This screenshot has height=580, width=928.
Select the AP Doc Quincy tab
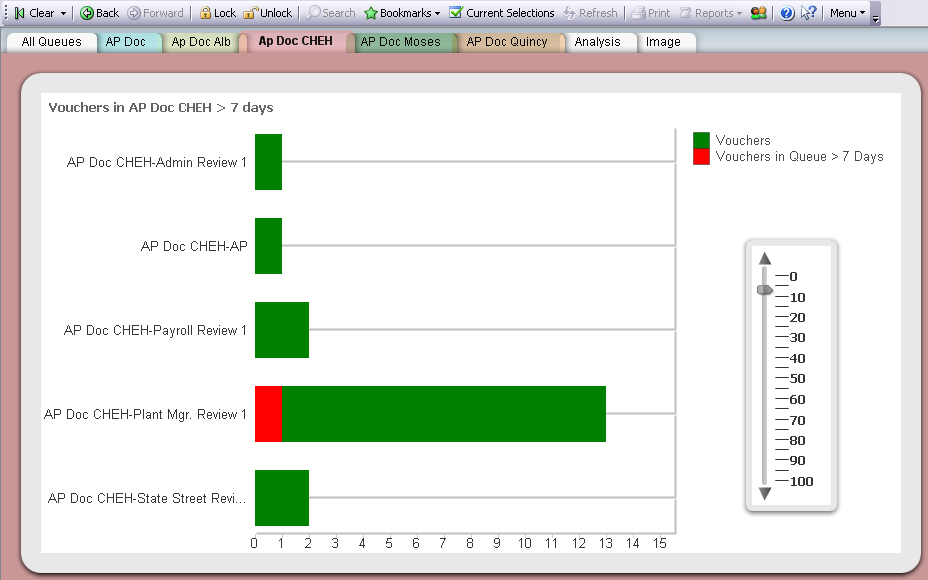pos(507,42)
